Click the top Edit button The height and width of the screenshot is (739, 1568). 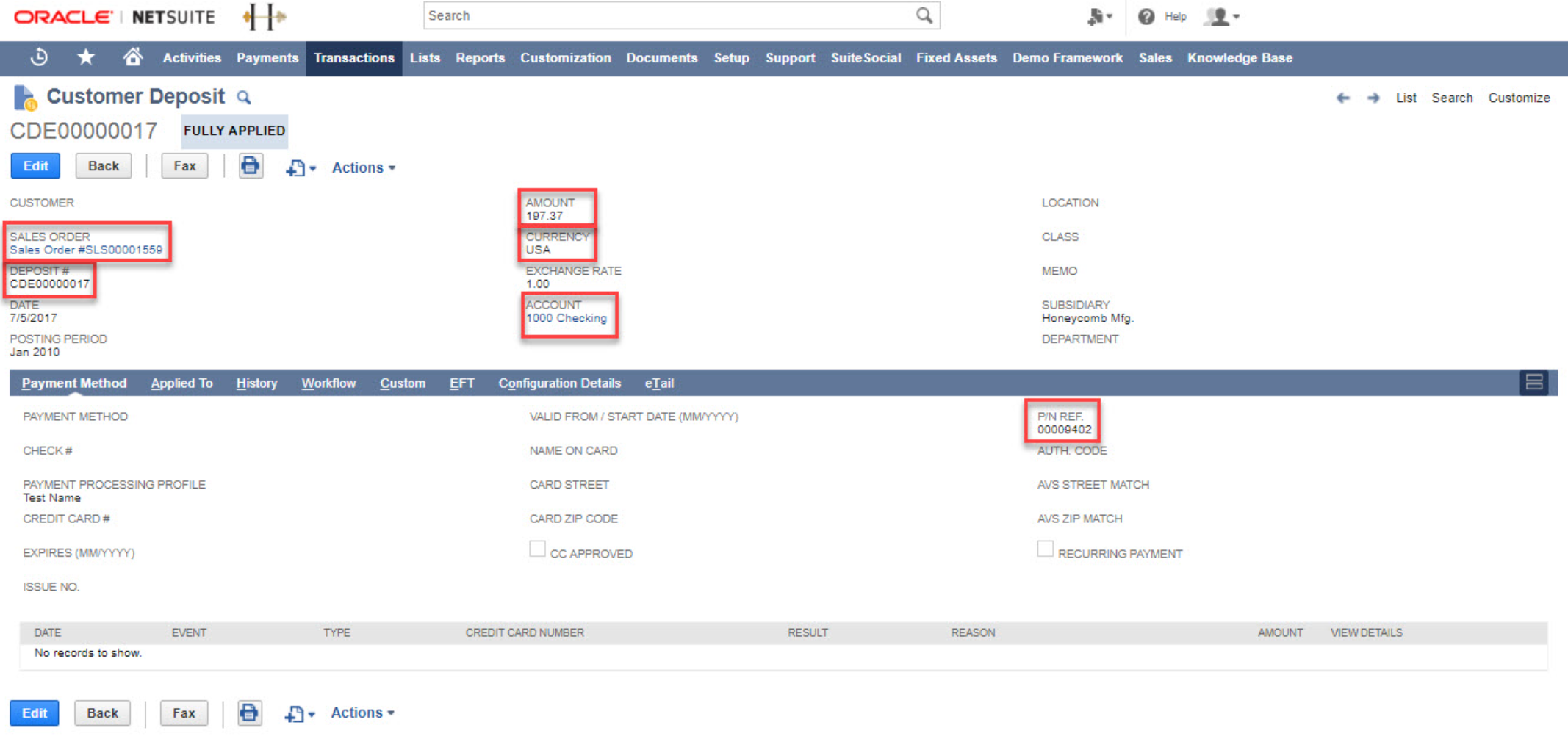(x=35, y=166)
